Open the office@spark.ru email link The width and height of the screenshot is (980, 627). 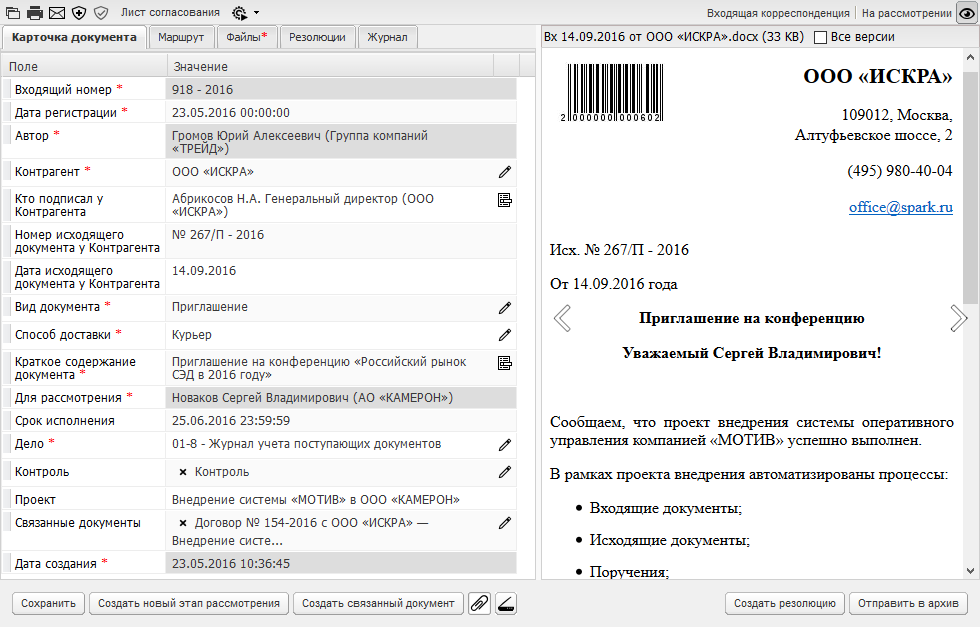(x=901, y=207)
